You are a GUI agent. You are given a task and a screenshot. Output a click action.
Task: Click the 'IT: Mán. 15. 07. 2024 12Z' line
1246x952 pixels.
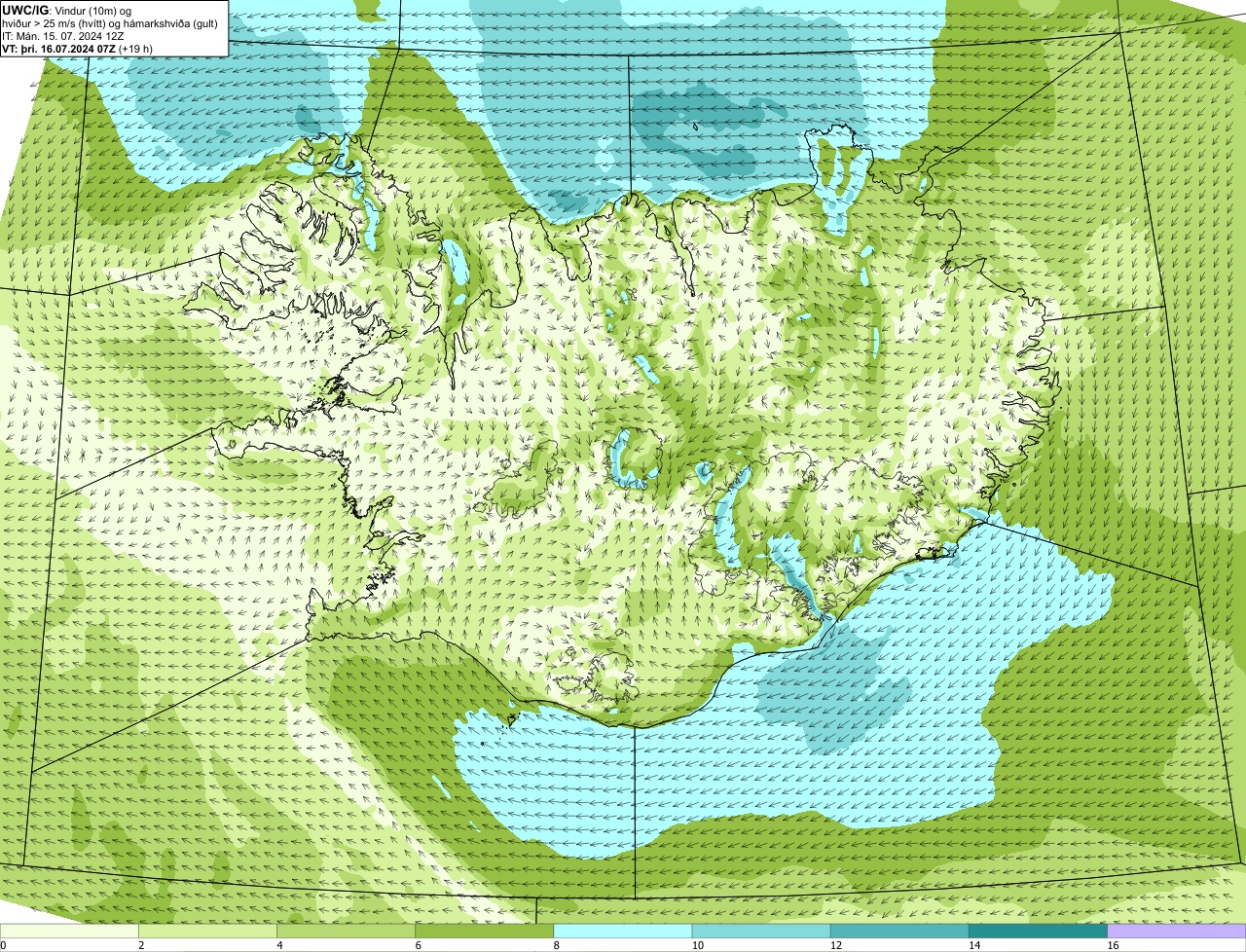(x=63, y=35)
